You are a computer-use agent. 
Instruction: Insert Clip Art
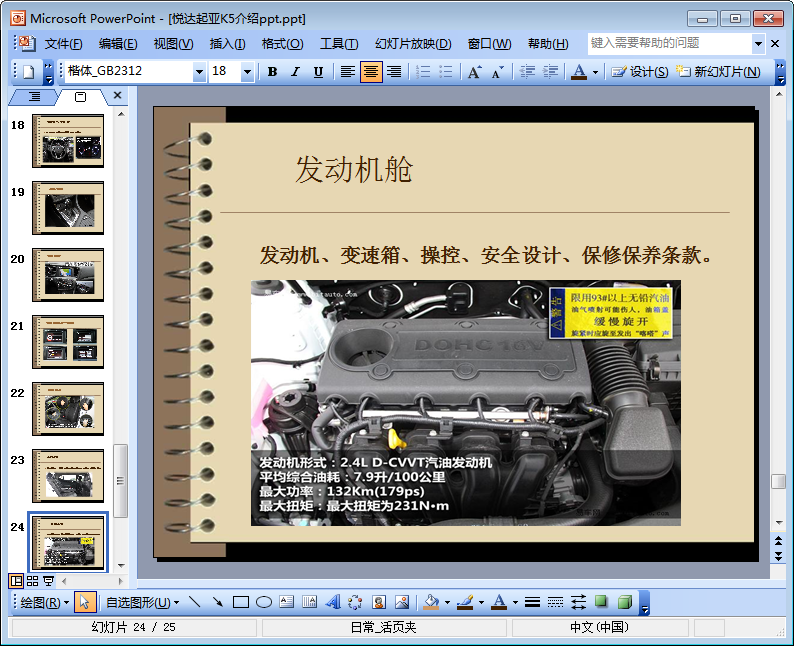click(x=379, y=602)
